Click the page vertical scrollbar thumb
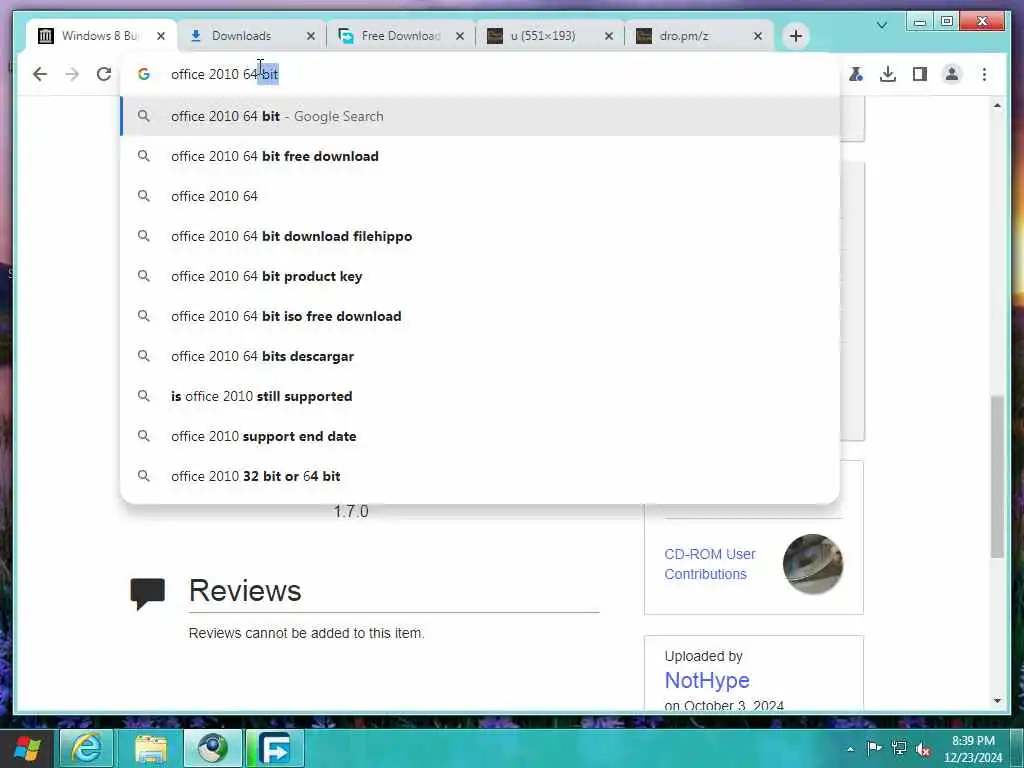This screenshot has width=1024, height=768. pos(997,476)
